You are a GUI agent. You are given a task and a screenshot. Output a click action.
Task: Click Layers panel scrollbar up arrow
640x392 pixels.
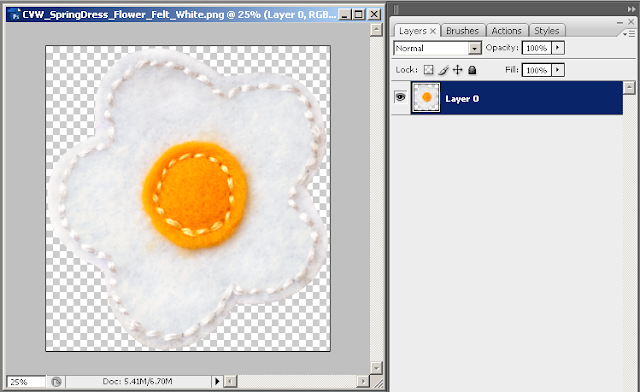pos(629,87)
